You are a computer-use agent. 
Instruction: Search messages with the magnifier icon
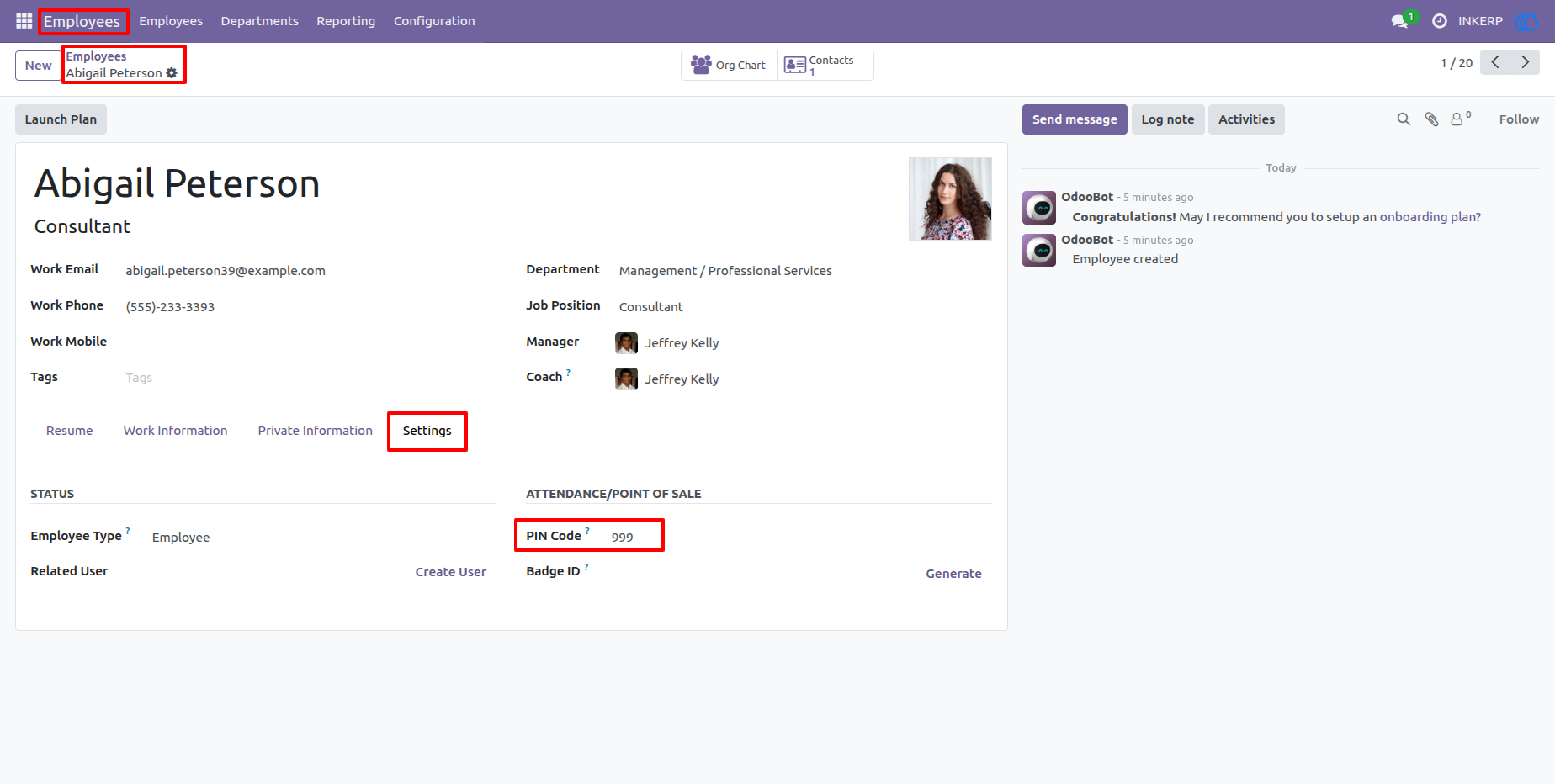1404,119
